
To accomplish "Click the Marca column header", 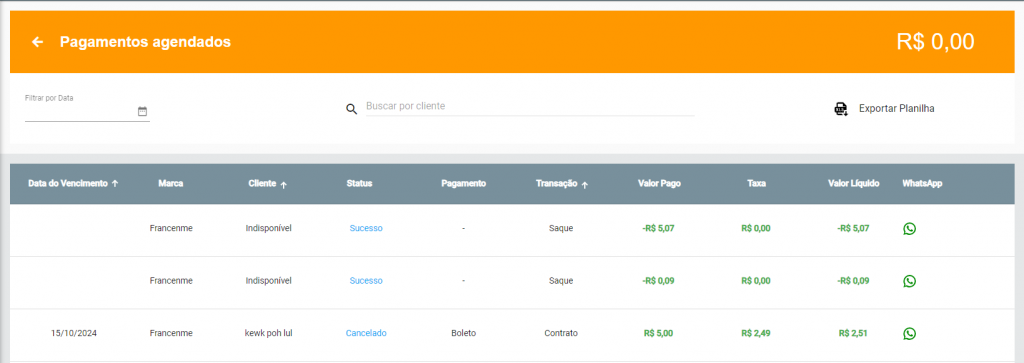I will [x=170, y=183].
